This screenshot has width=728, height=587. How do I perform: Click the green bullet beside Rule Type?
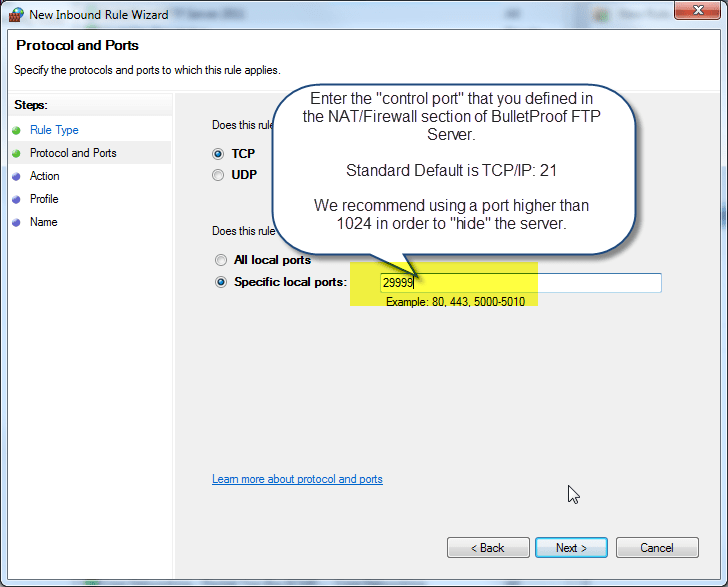coord(16,130)
